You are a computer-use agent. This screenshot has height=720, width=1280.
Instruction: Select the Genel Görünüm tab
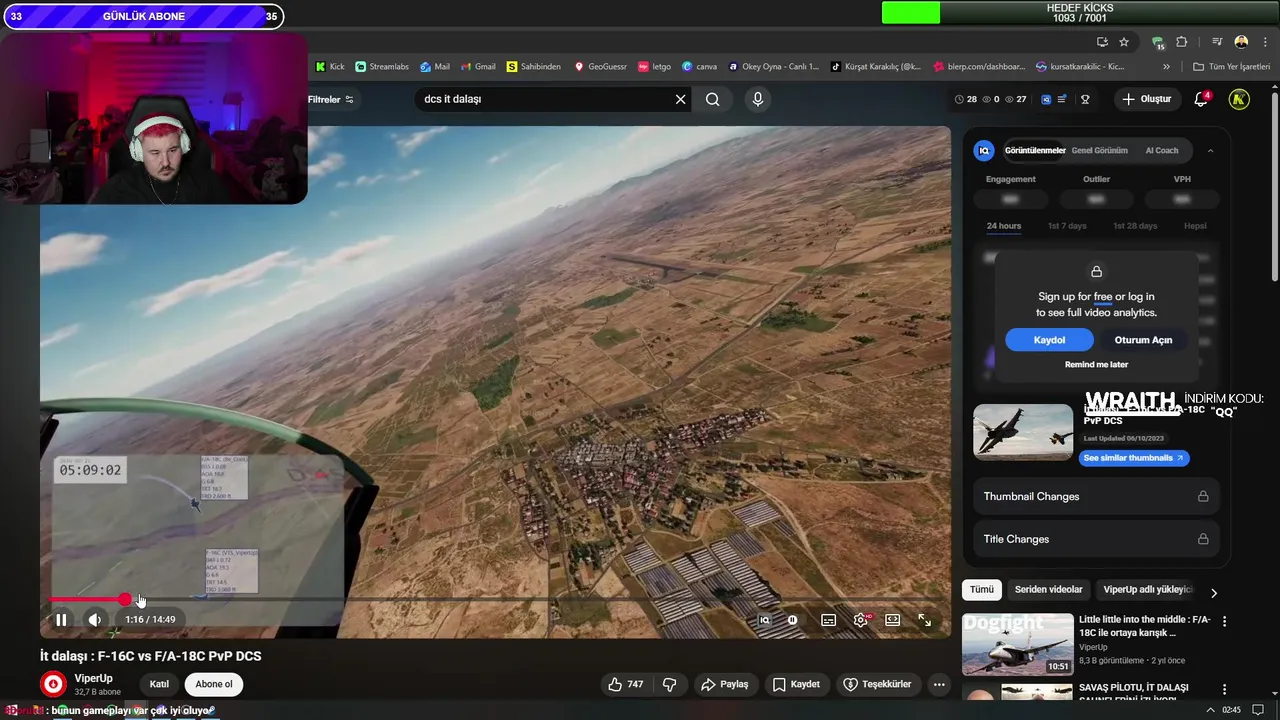[1099, 151]
